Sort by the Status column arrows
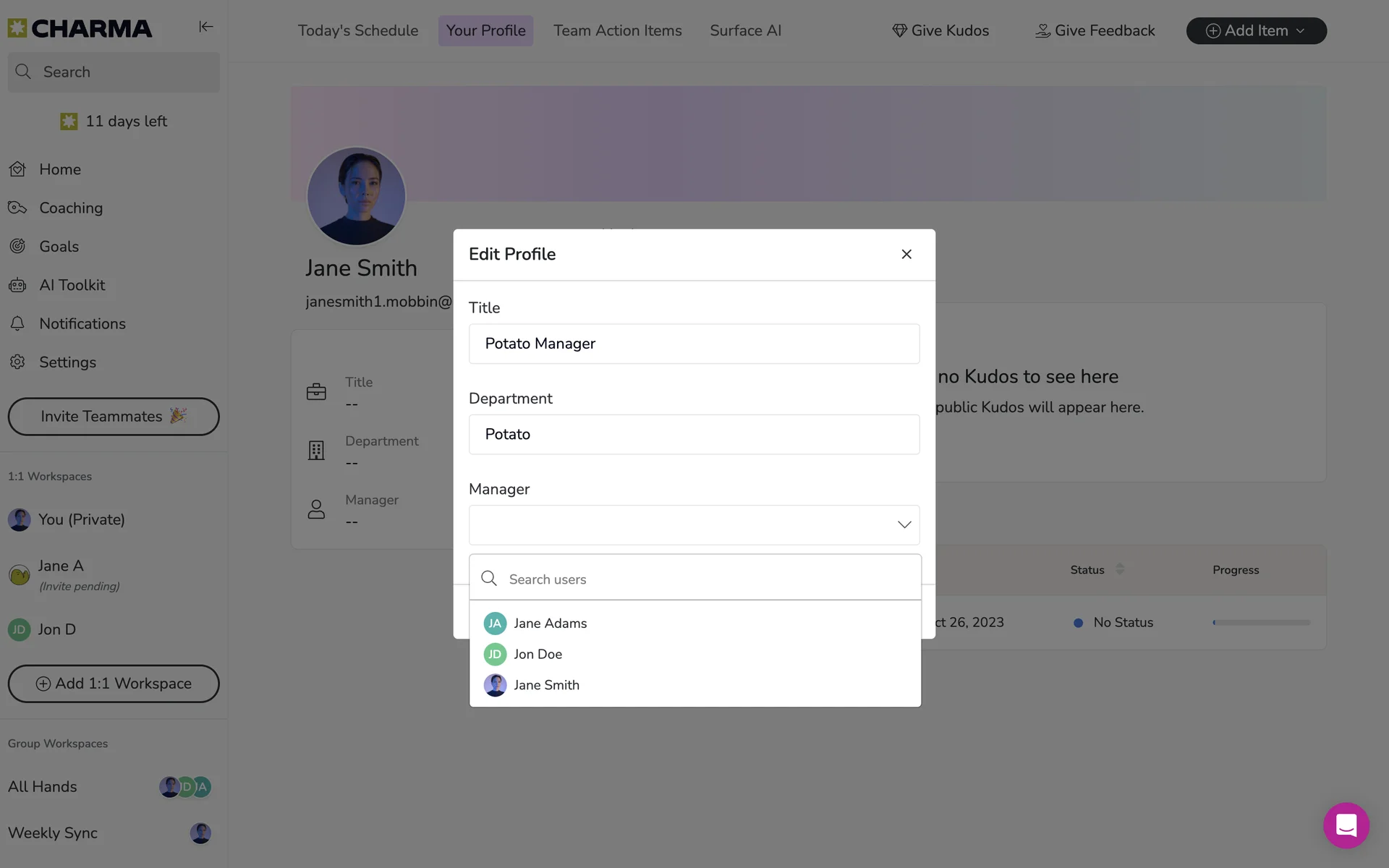Image resolution: width=1389 pixels, height=868 pixels. pyautogui.click(x=1119, y=569)
